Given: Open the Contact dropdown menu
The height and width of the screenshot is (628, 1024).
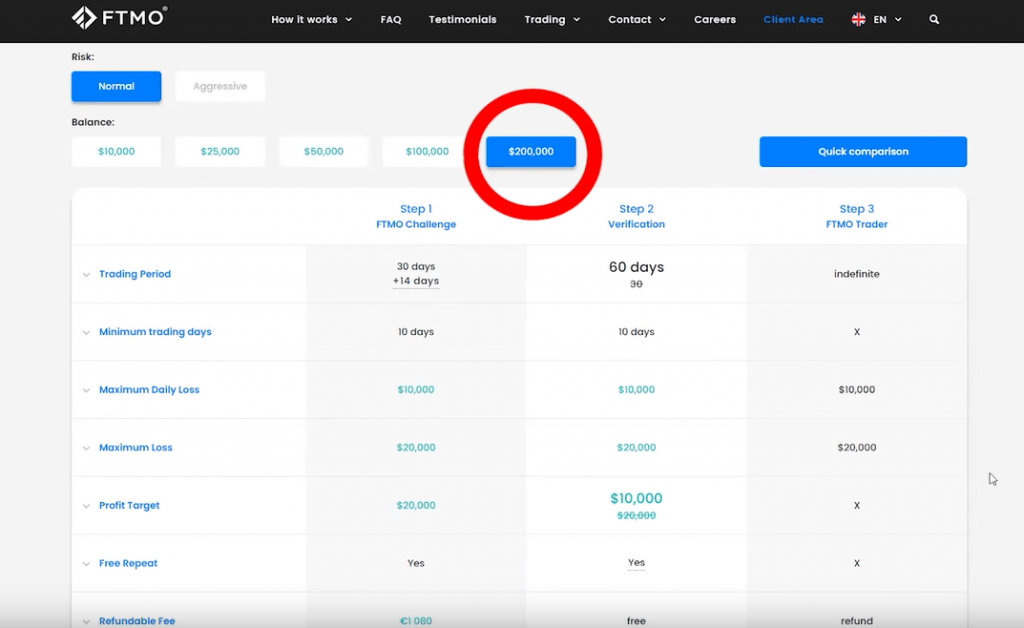Looking at the screenshot, I should coord(637,19).
